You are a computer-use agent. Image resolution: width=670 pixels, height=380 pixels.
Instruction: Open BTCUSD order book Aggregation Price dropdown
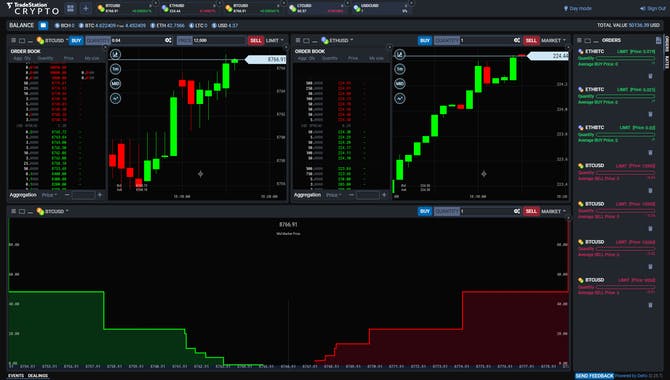[49, 195]
